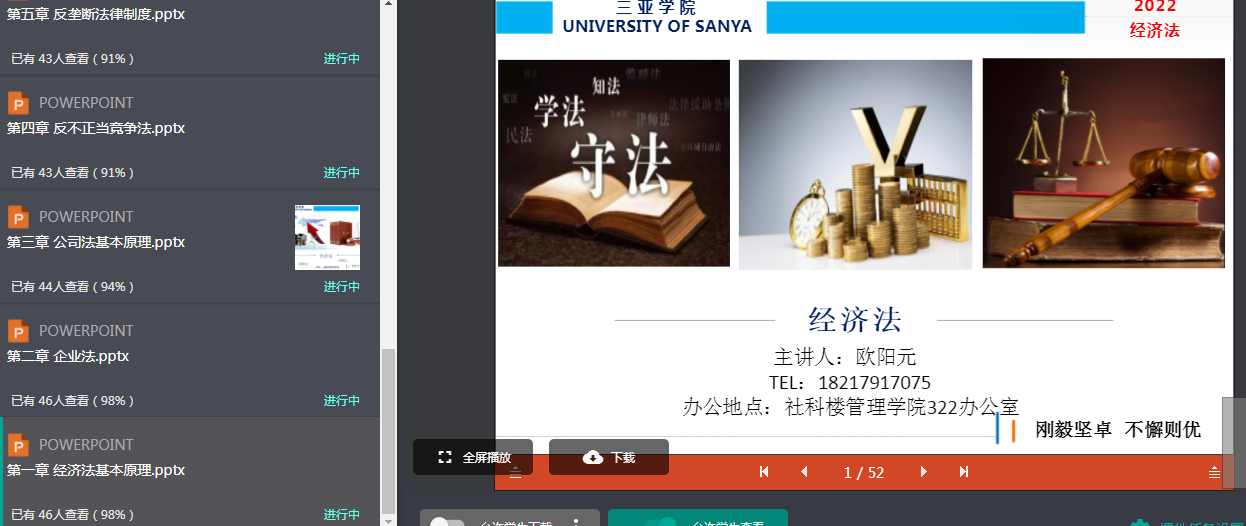Open 第四章 反不正当竞争法.pptx file

[x=96, y=128]
